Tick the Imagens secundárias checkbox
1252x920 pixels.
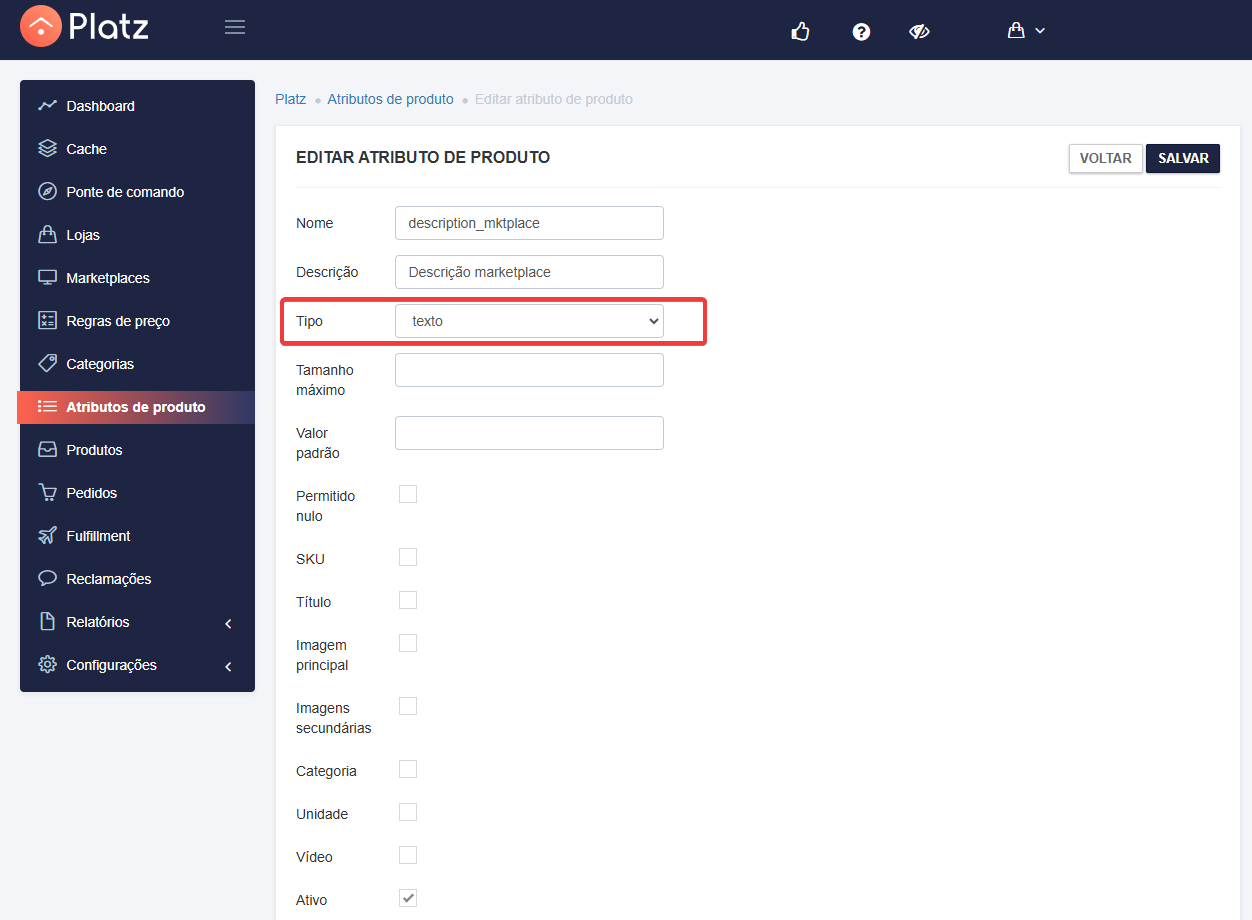[408, 706]
